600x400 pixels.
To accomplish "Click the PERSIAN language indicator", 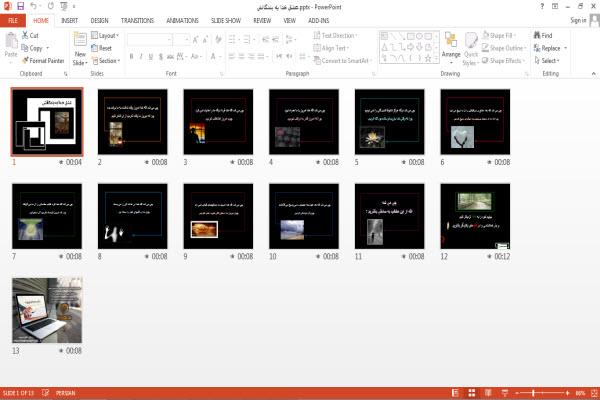I will coord(65,393).
